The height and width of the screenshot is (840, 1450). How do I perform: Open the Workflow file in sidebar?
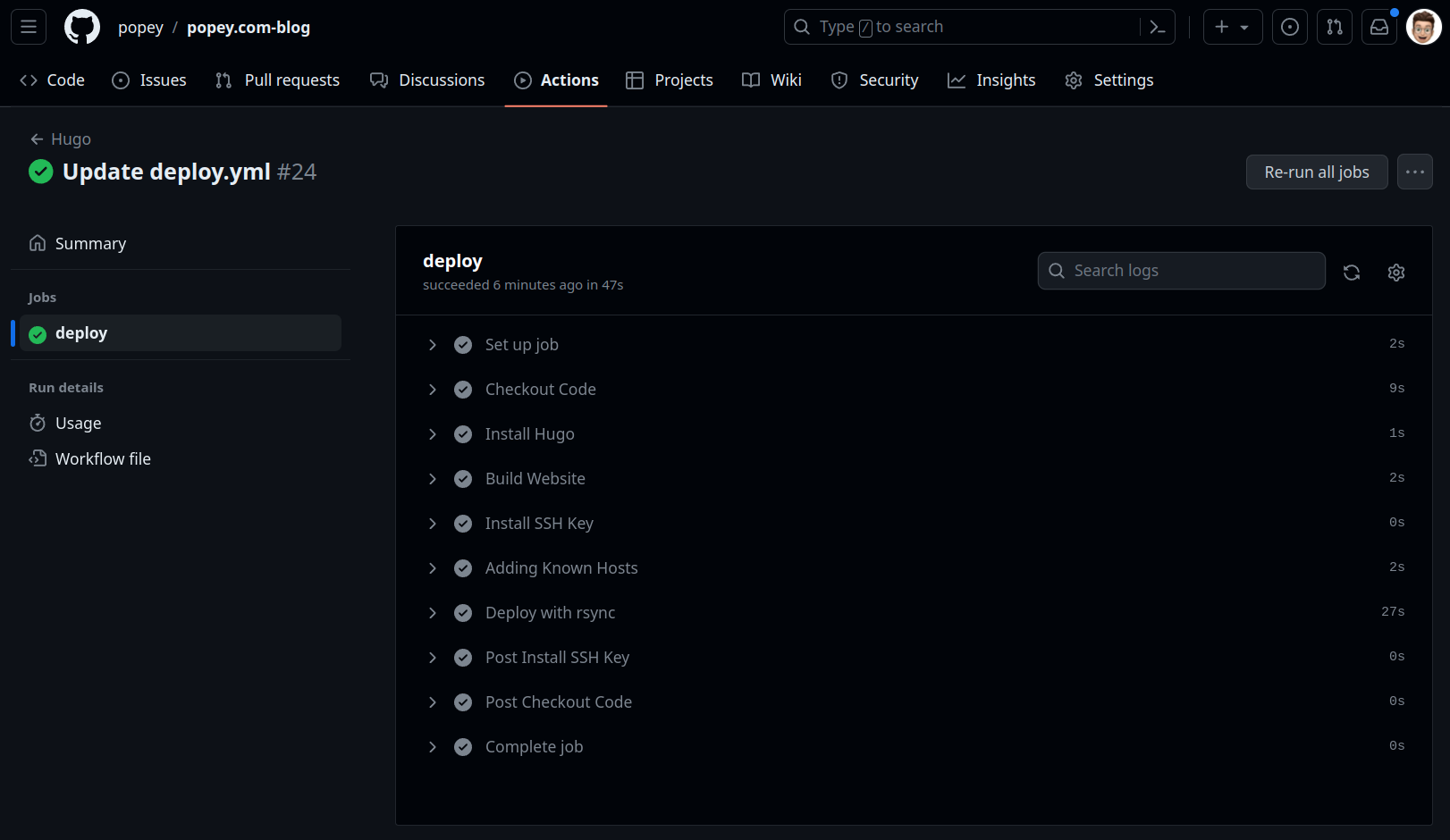click(x=103, y=459)
